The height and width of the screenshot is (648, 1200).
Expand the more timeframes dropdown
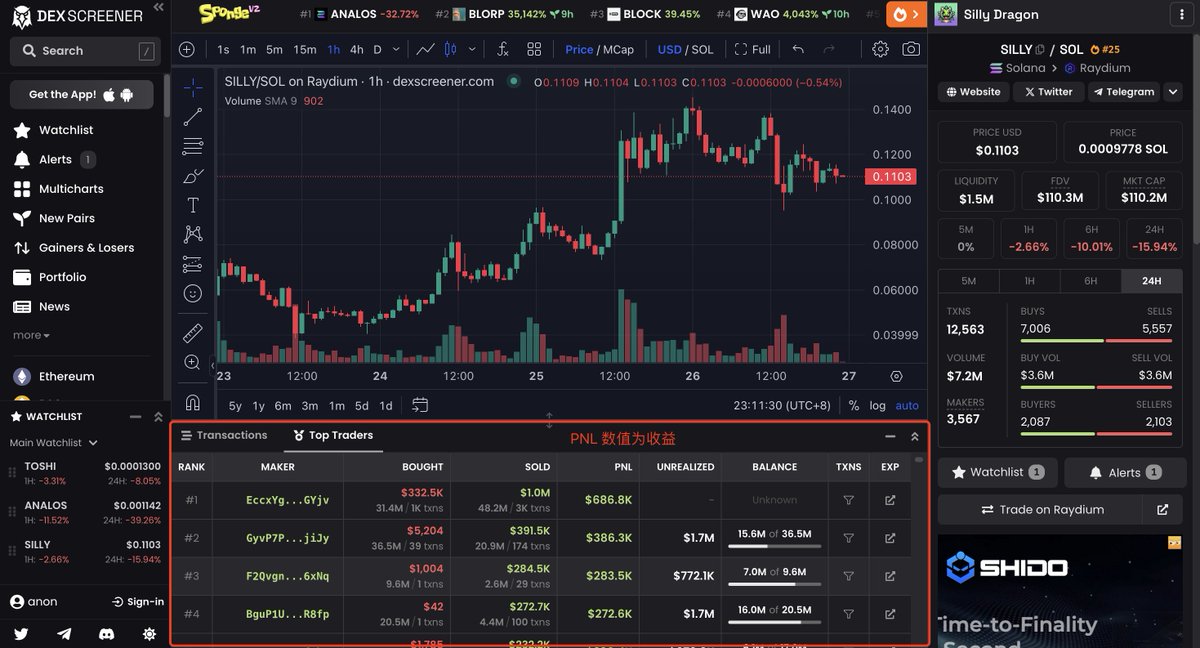[396, 49]
